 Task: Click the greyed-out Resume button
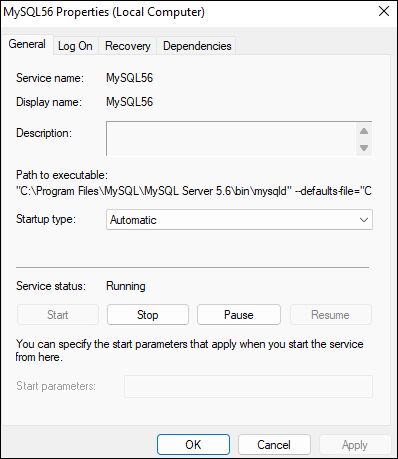click(330, 315)
